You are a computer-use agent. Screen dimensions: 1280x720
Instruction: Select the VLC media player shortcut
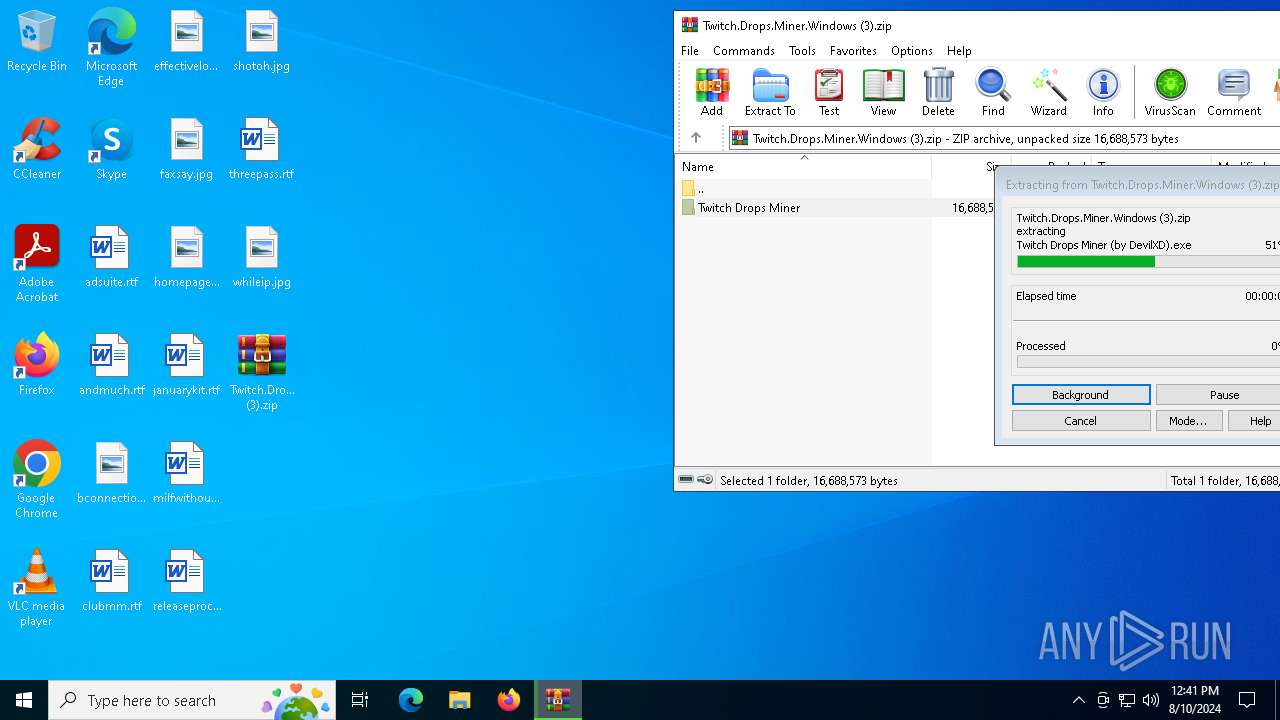click(37, 587)
